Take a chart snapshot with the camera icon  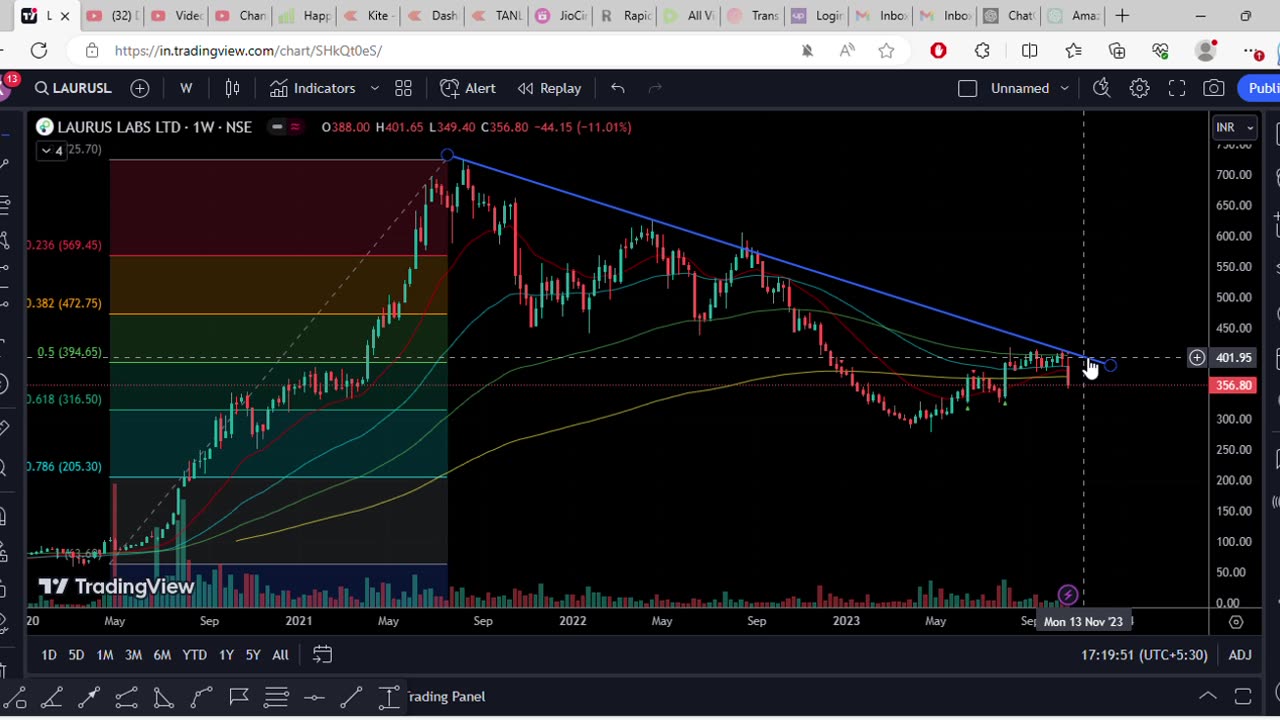point(1214,88)
